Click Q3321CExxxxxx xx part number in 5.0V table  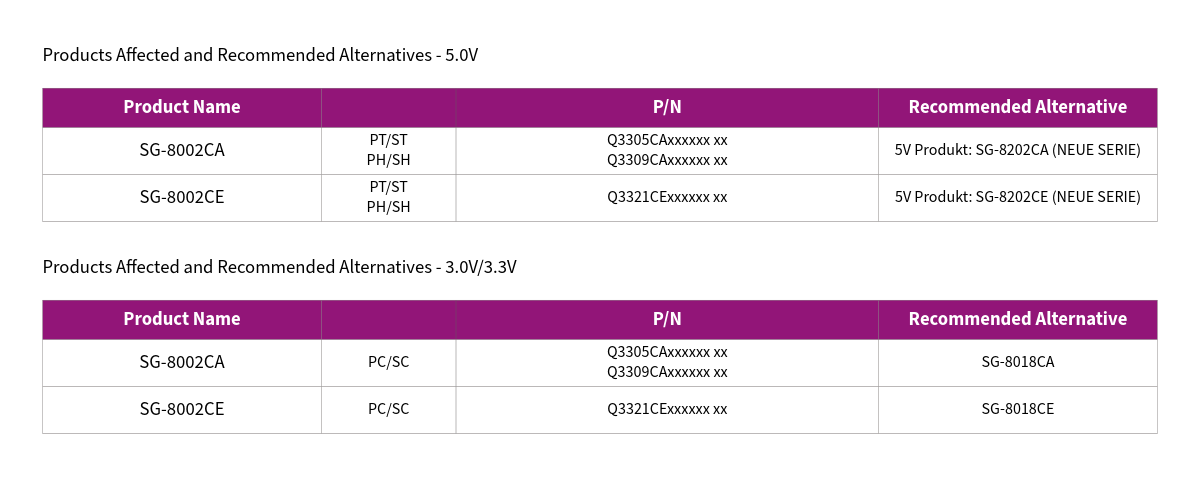[x=667, y=197]
